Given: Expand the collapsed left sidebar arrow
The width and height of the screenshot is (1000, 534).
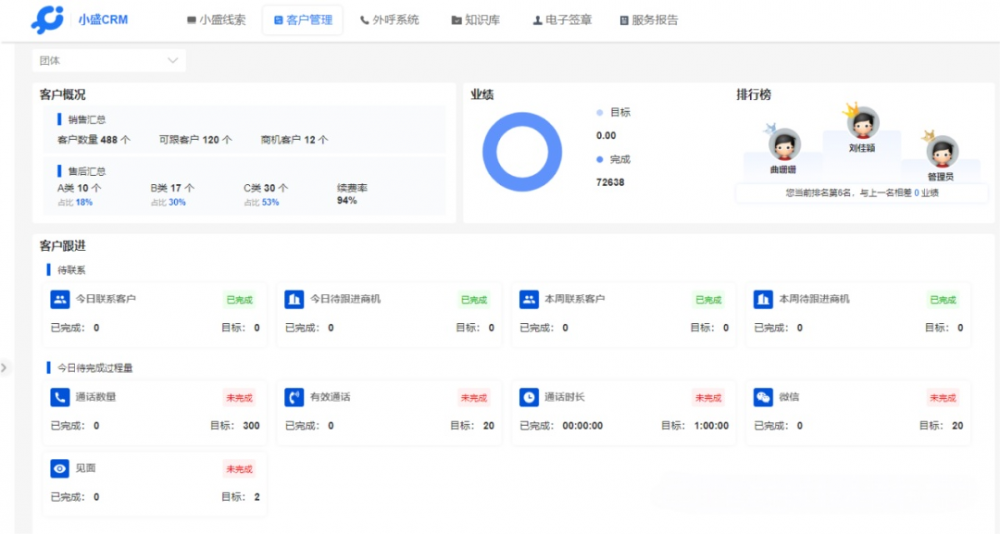Looking at the screenshot, I should tap(4, 367).
